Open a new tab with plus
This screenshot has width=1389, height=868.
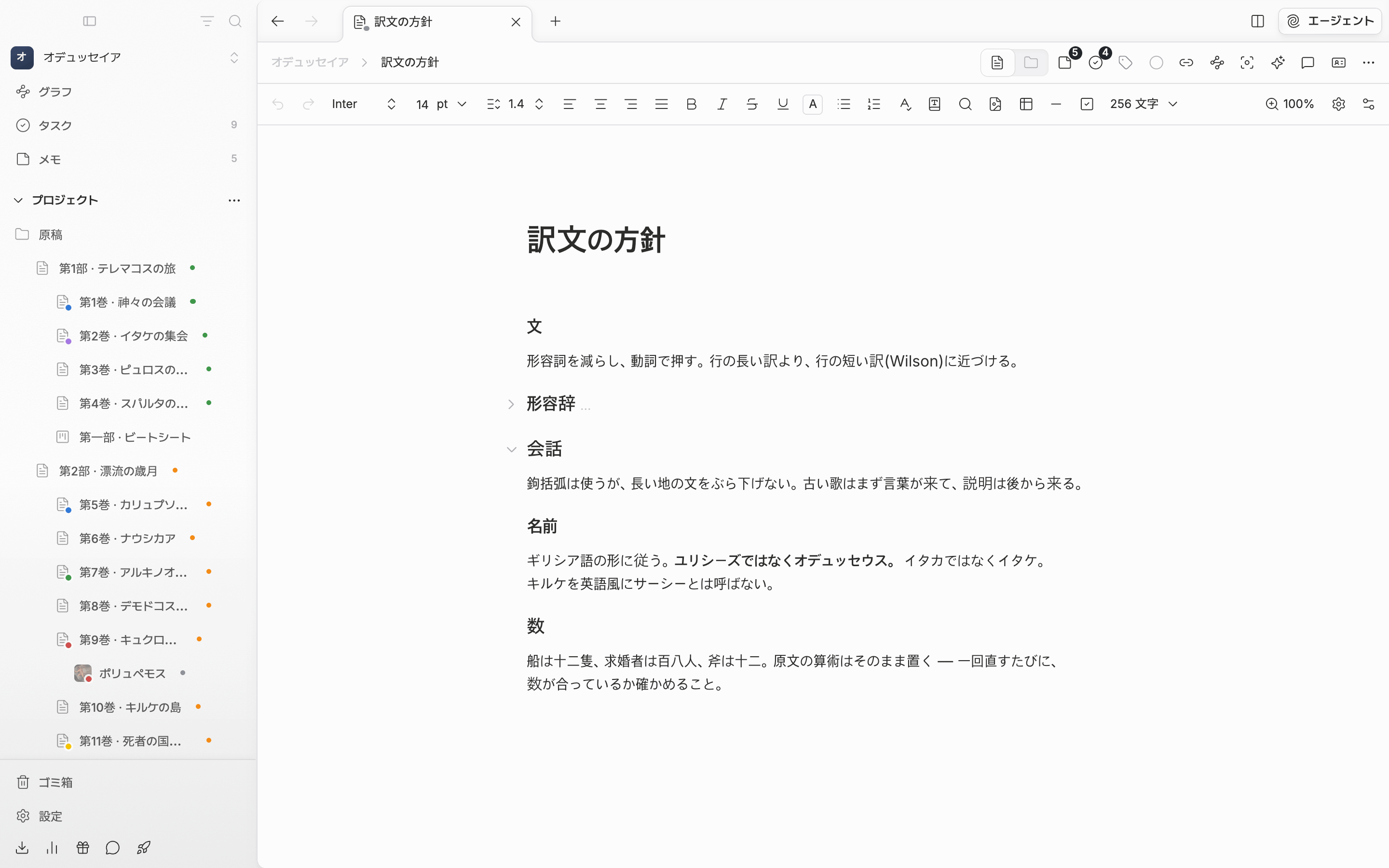point(555,21)
